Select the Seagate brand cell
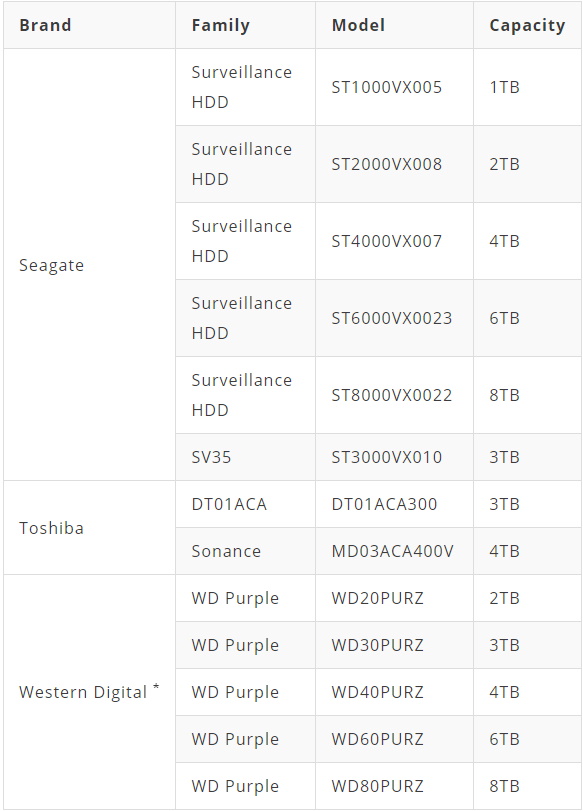The width and height of the screenshot is (583, 811). point(51,265)
